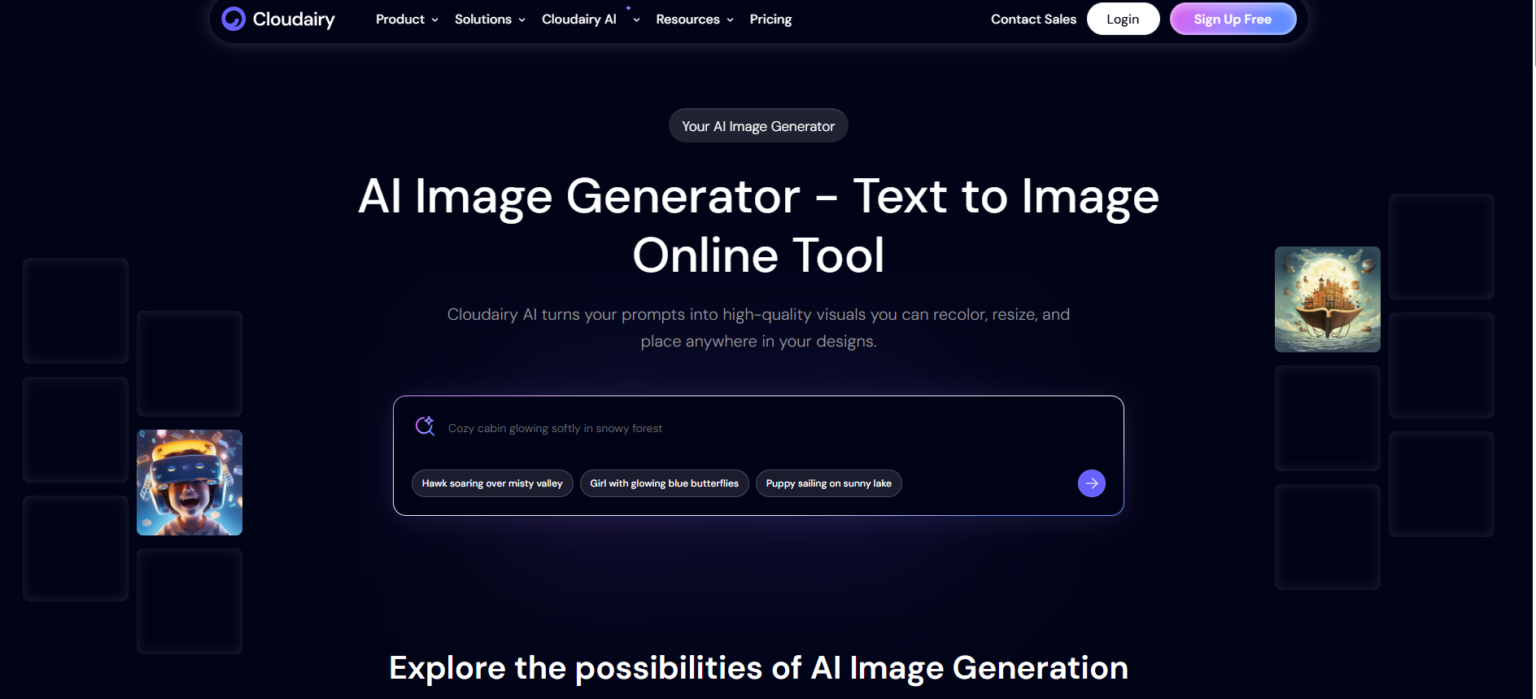1536x699 pixels.
Task: Select the Pricing menu item
Action: pos(770,19)
